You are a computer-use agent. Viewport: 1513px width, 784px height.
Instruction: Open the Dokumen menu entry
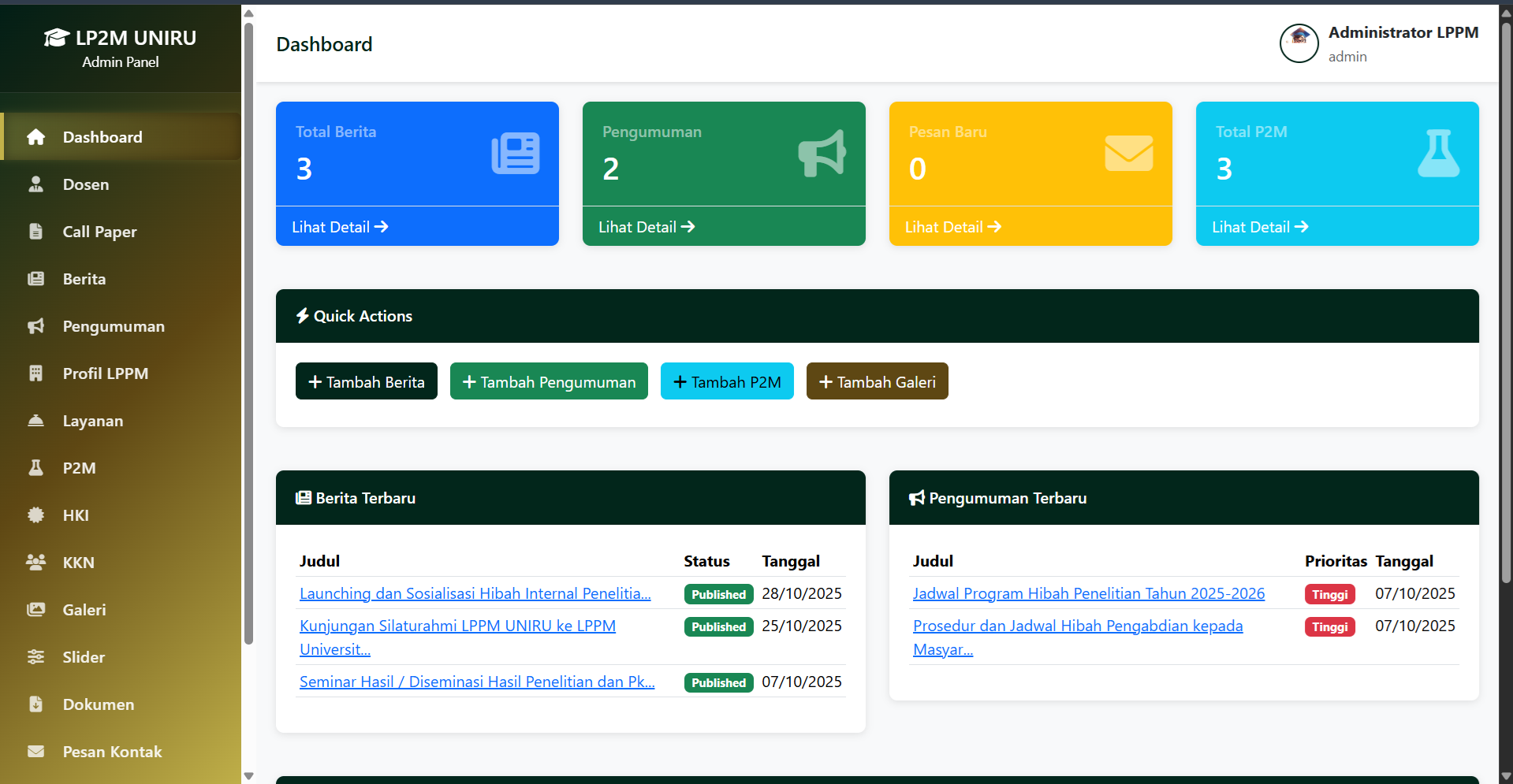click(x=97, y=704)
